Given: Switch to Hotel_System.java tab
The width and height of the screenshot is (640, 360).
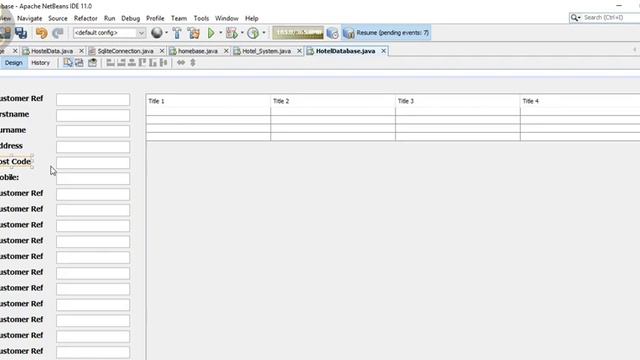Looking at the screenshot, I should click(x=267, y=51).
